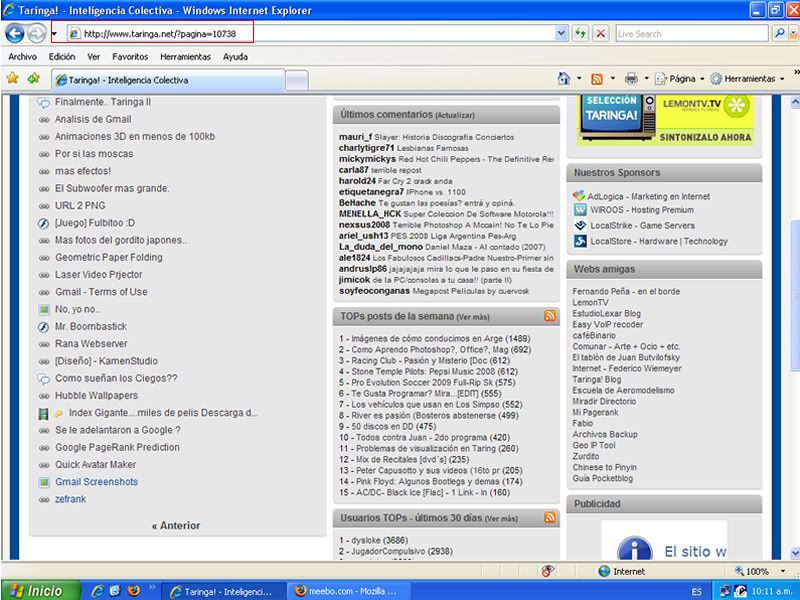Click the Live Search input box
The width and height of the screenshot is (800, 600).
click(x=692, y=34)
